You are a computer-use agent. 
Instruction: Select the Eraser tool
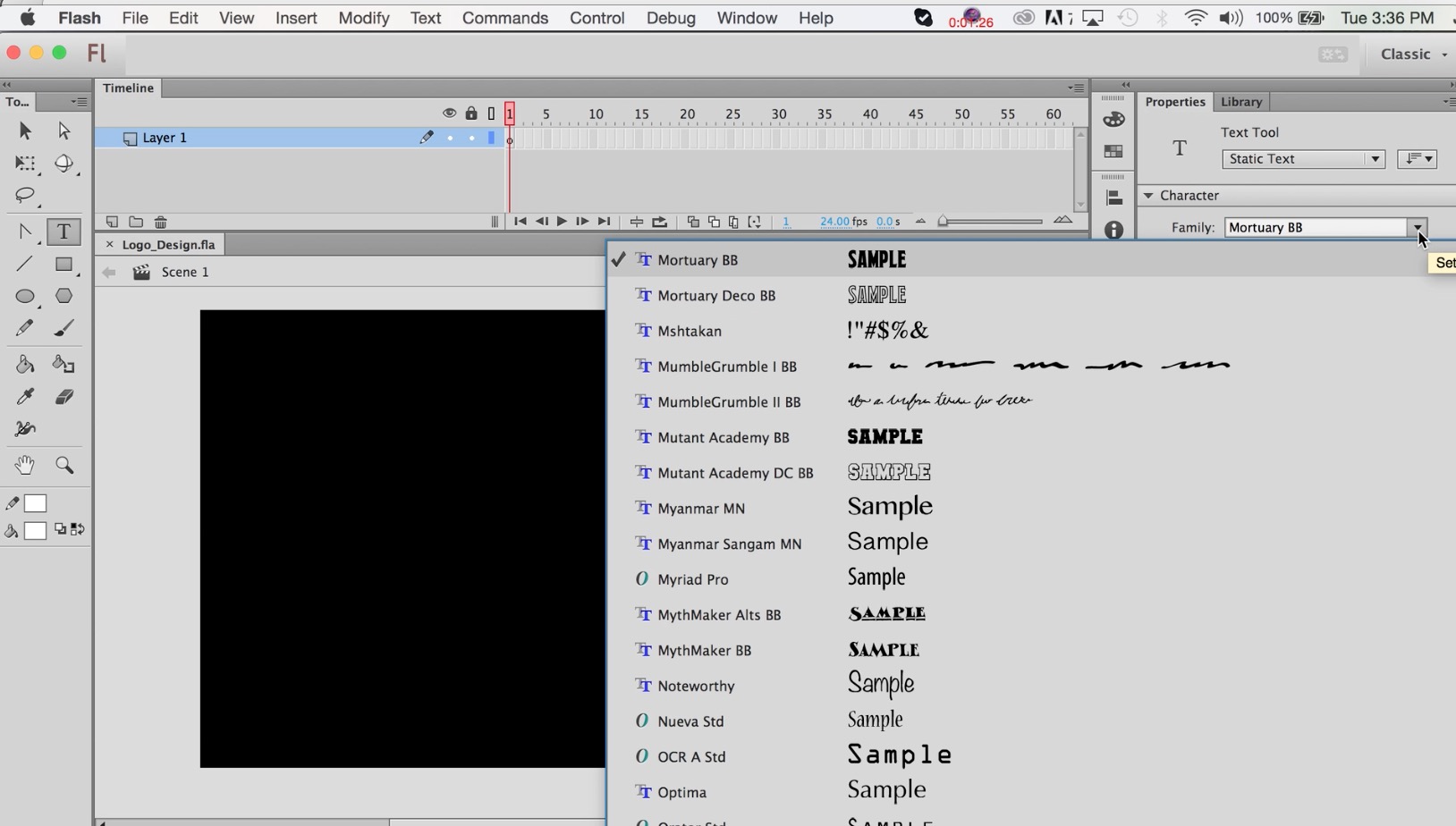coord(63,397)
